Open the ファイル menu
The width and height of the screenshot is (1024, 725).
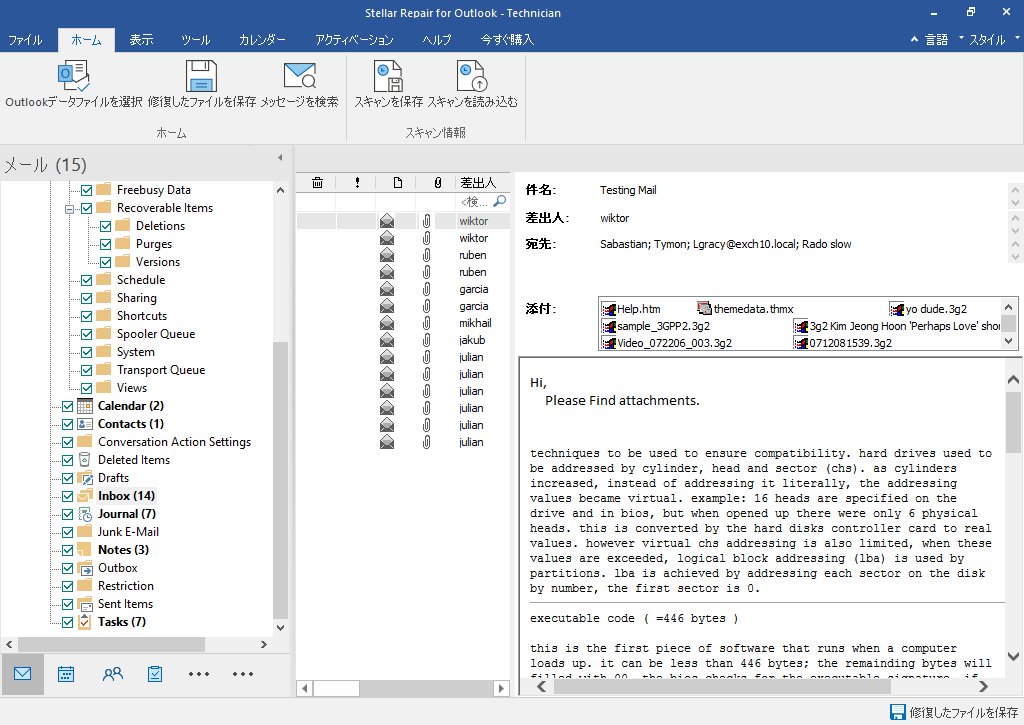25,40
